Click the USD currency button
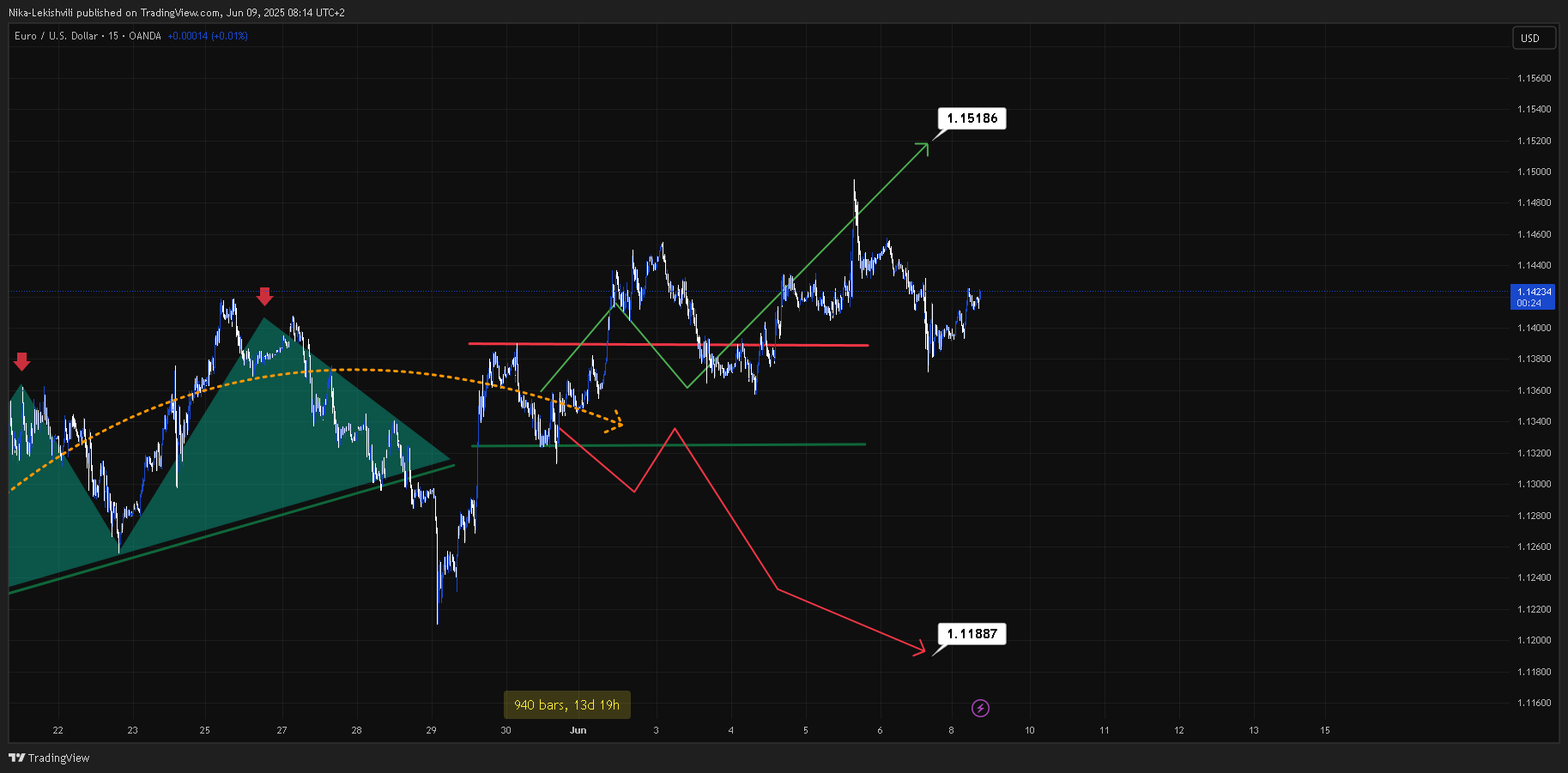Viewport: 1568px width, 773px height. pyautogui.click(x=1533, y=38)
